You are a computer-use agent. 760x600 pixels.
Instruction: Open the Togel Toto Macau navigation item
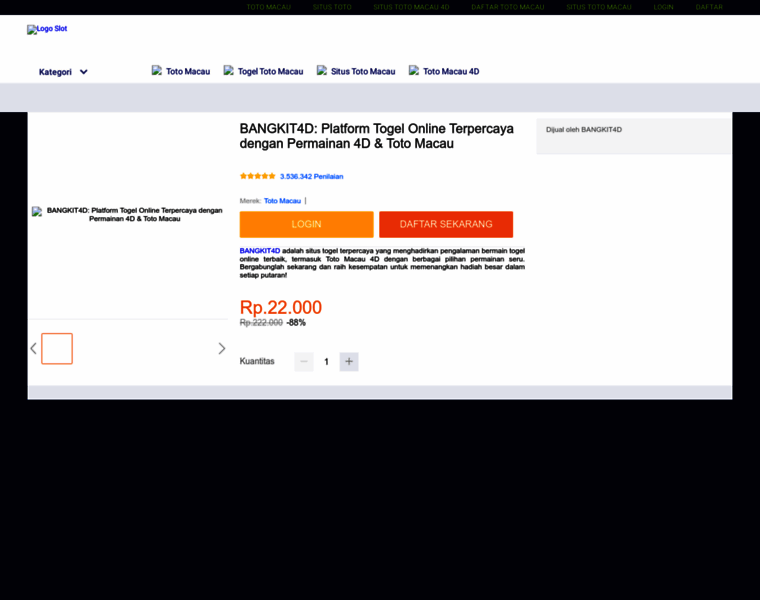(264, 71)
